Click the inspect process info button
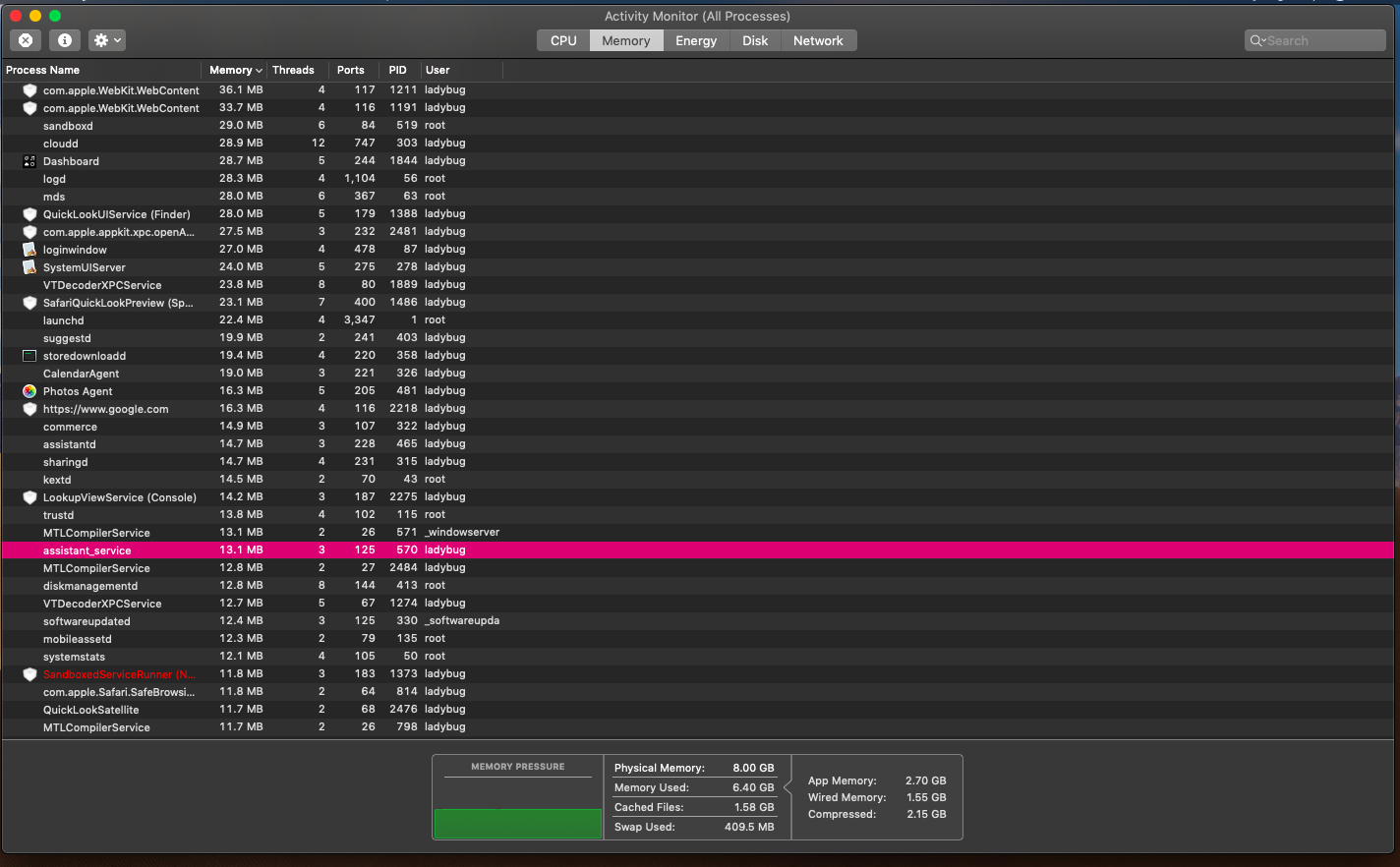 (x=64, y=40)
